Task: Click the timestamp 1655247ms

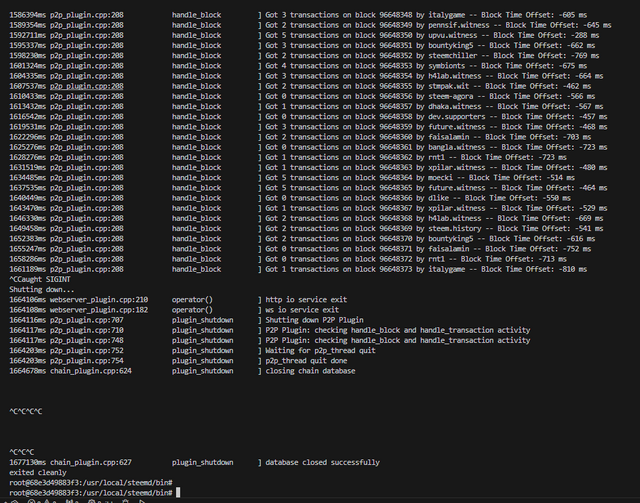Action: 28,249
